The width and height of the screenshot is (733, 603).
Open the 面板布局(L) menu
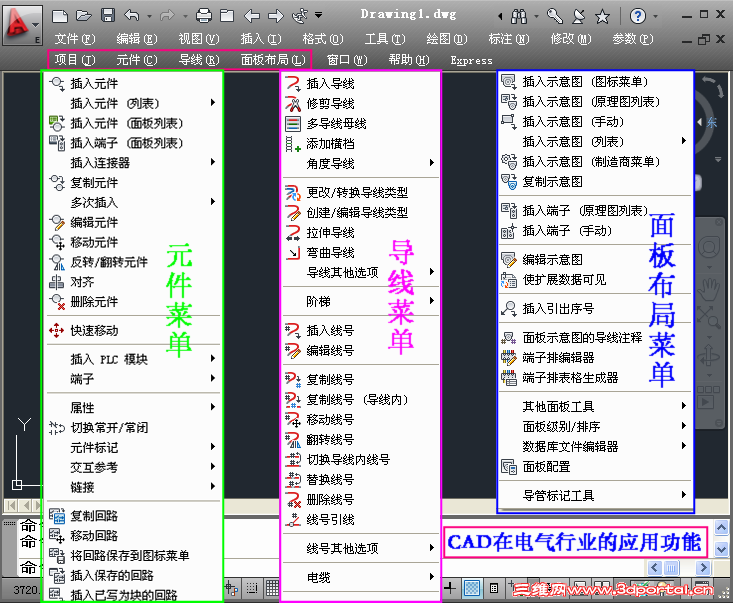coord(273,60)
